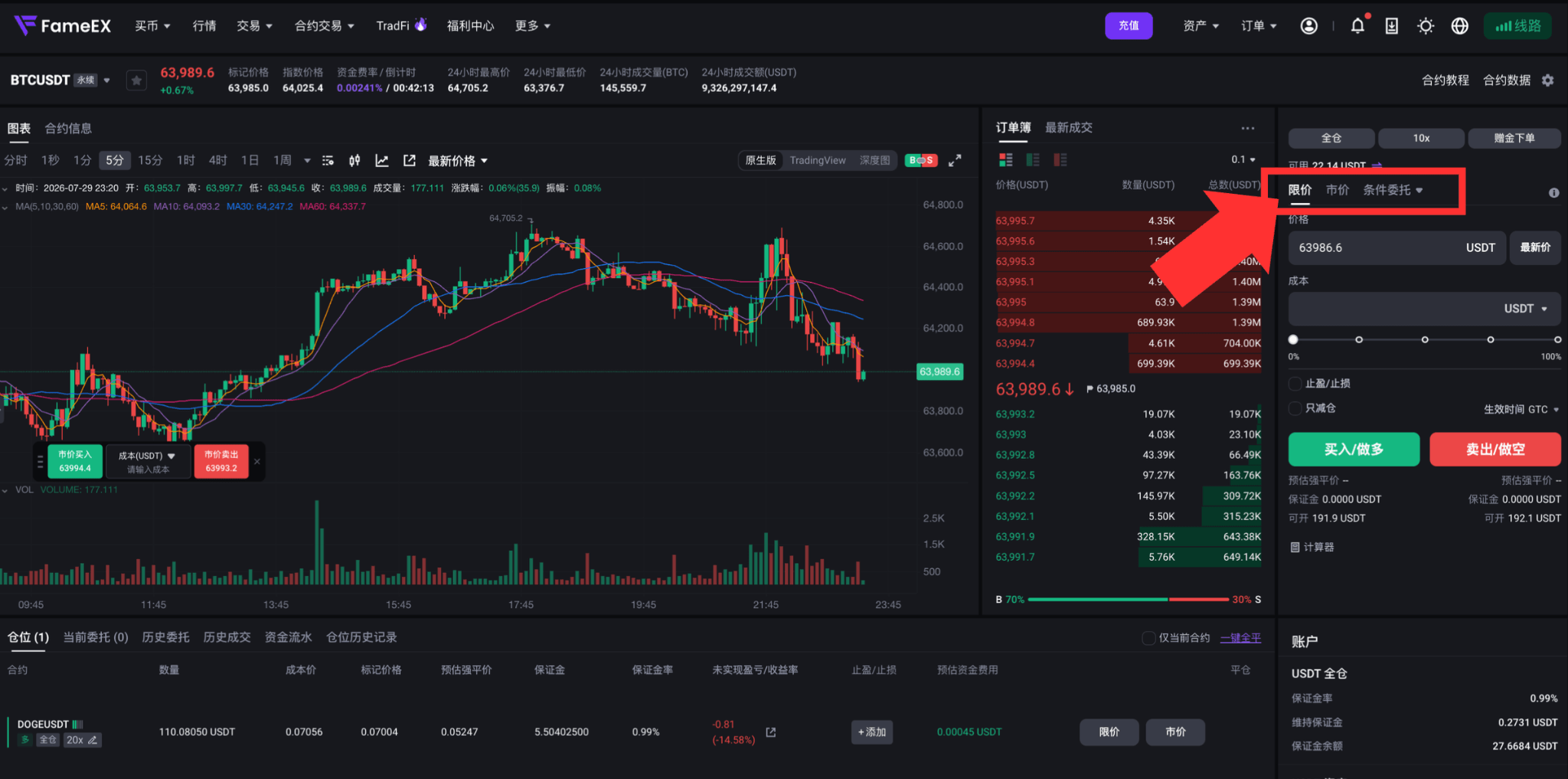Open the chart indicator settings list icon
Image resolution: width=1568 pixels, height=779 pixels.
328,161
